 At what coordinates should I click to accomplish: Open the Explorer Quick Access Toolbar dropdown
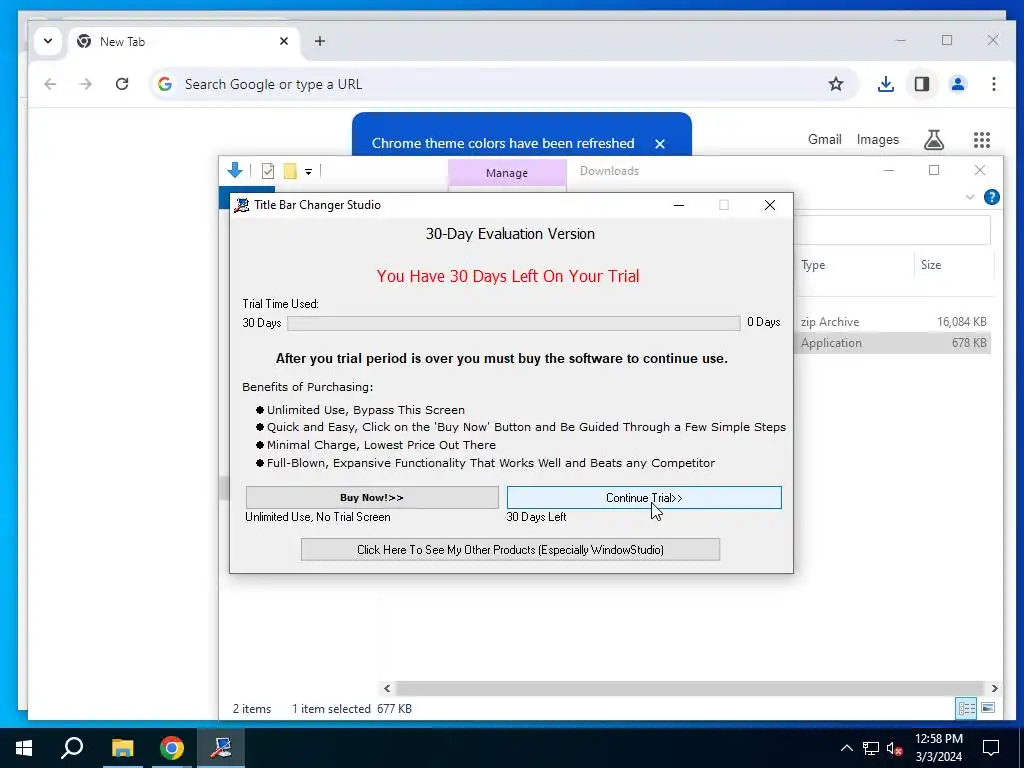point(308,172)
